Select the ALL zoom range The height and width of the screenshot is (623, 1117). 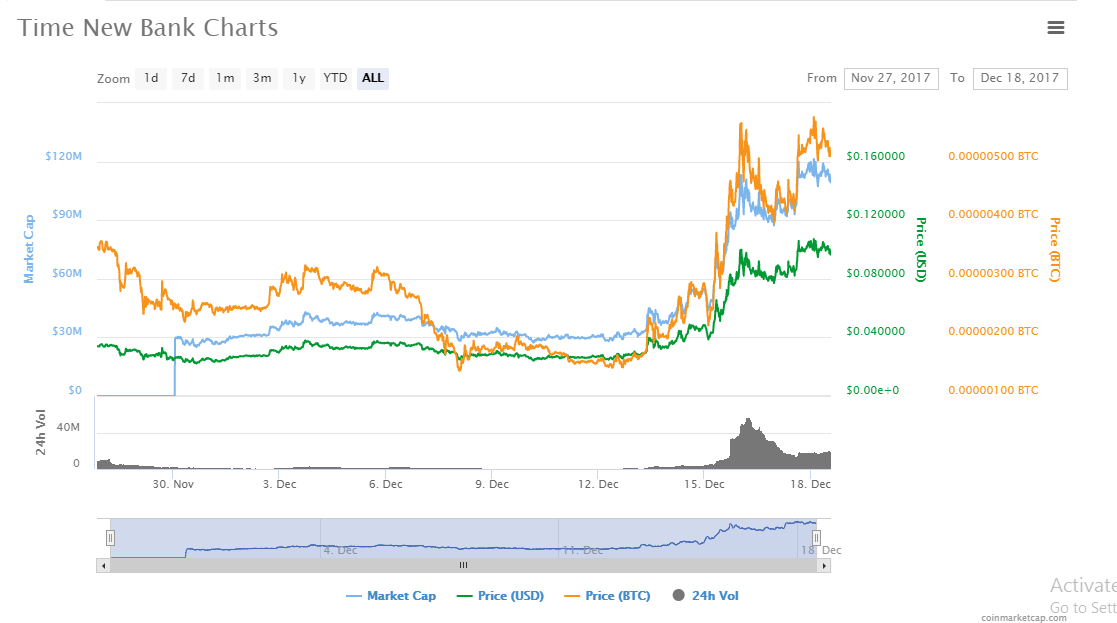(x=373, y=78)
